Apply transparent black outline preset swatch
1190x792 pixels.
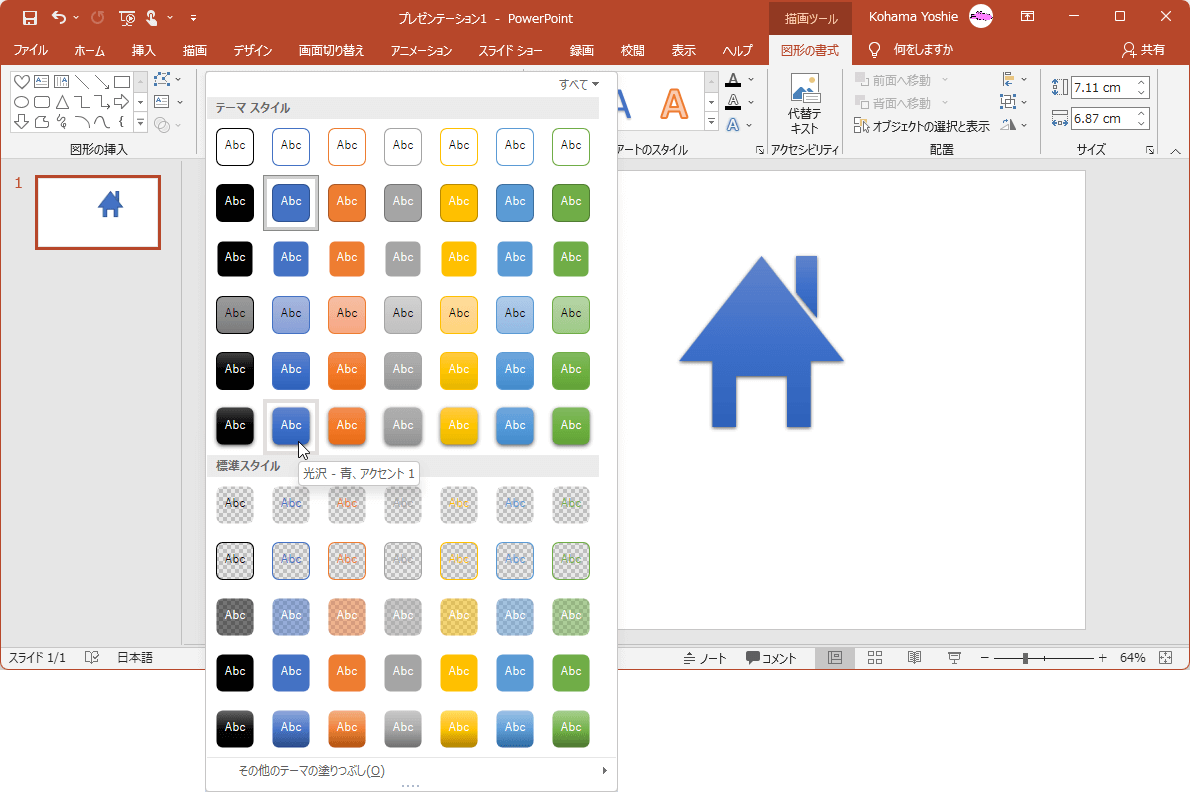235,560
